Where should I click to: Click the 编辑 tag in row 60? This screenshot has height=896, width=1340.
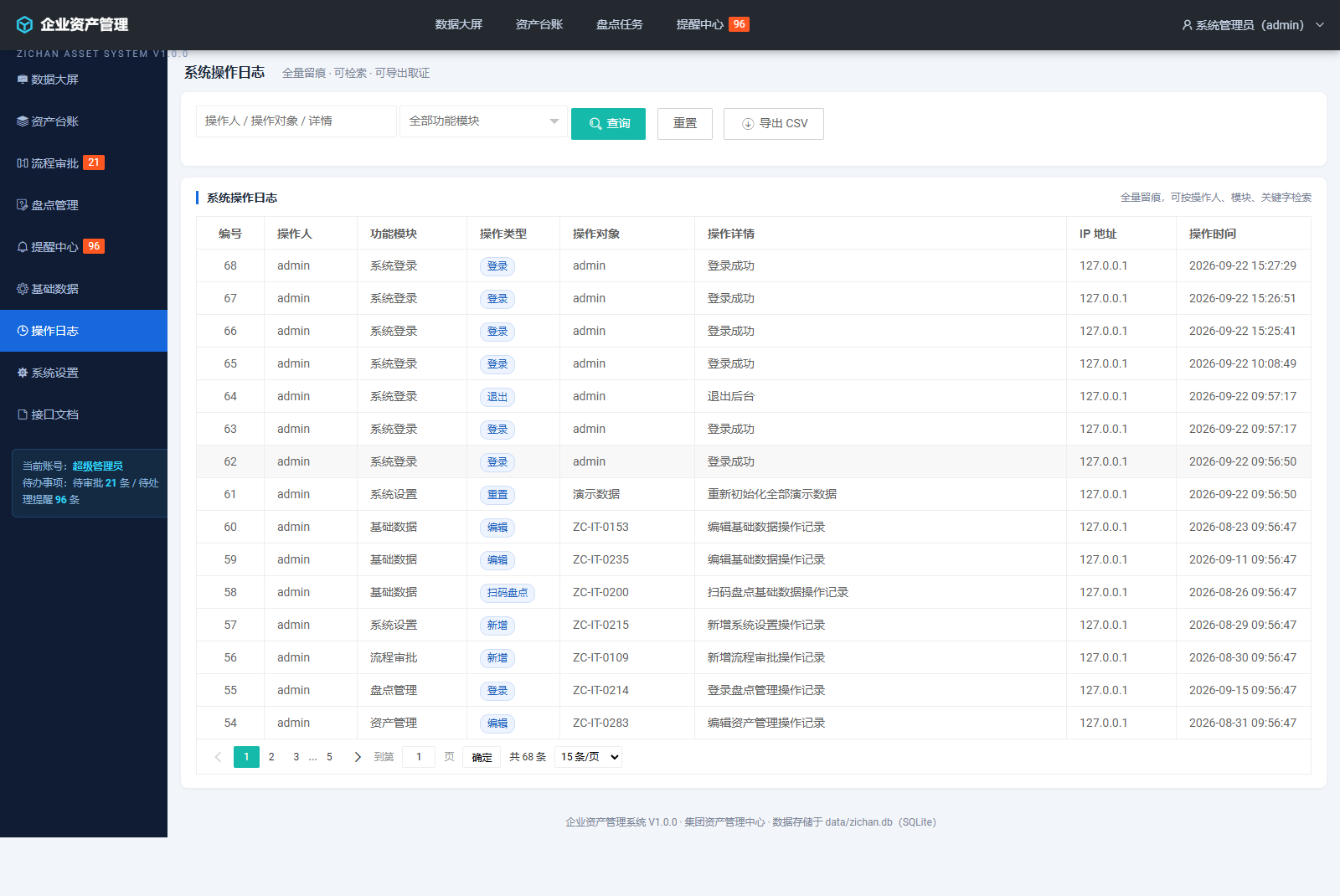(497, 528)
